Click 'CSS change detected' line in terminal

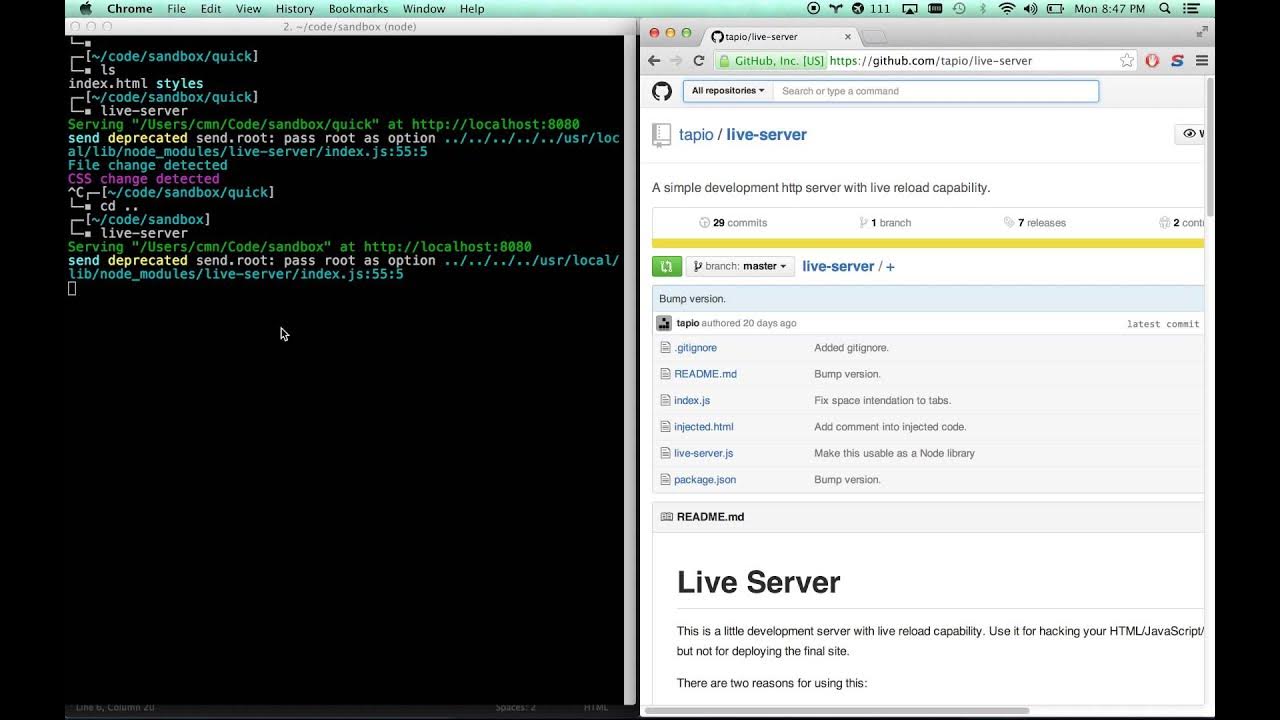(143, 179)
